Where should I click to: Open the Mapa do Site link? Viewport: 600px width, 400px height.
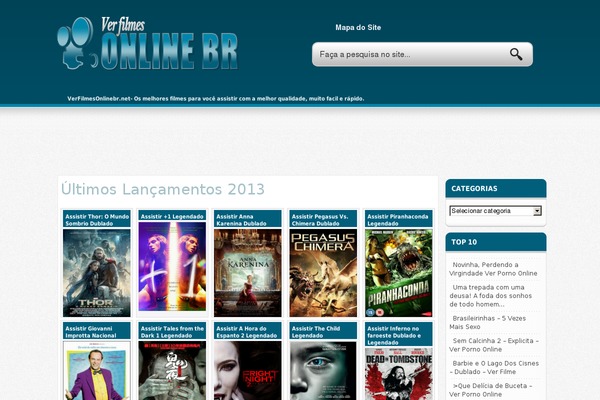(x=358, y=28)
